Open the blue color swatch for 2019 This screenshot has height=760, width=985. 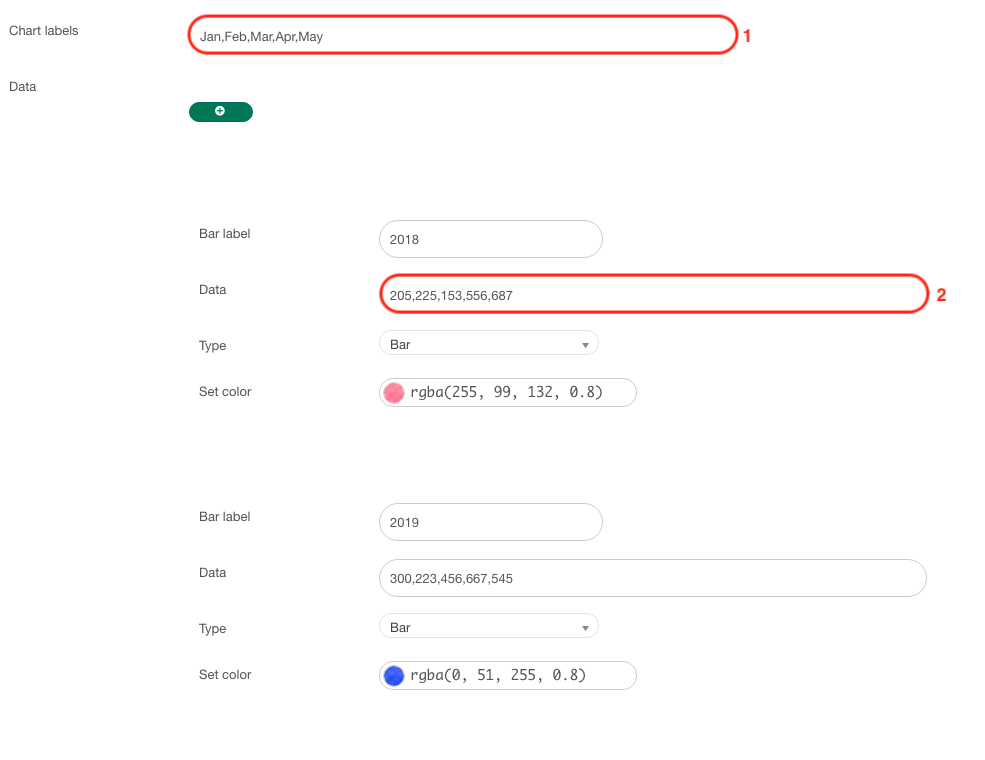tap(394, 676)
